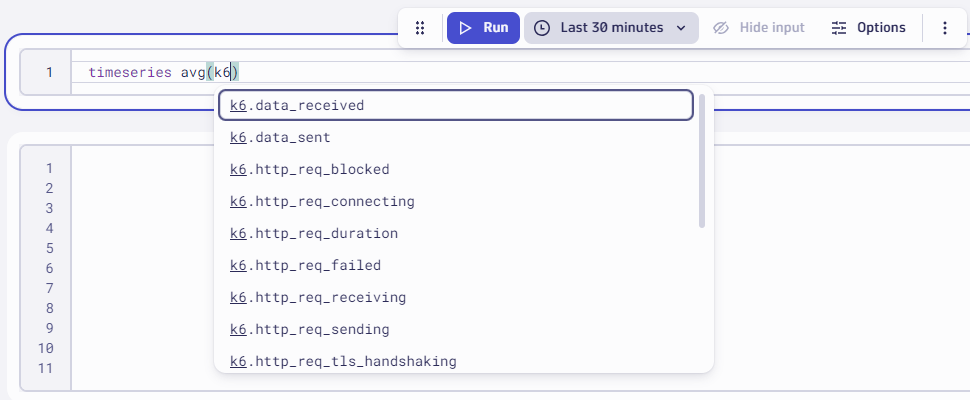Choose k6.http_req_duration metric
The height and width of the screenshot is (400, 970).
[456, 234]
